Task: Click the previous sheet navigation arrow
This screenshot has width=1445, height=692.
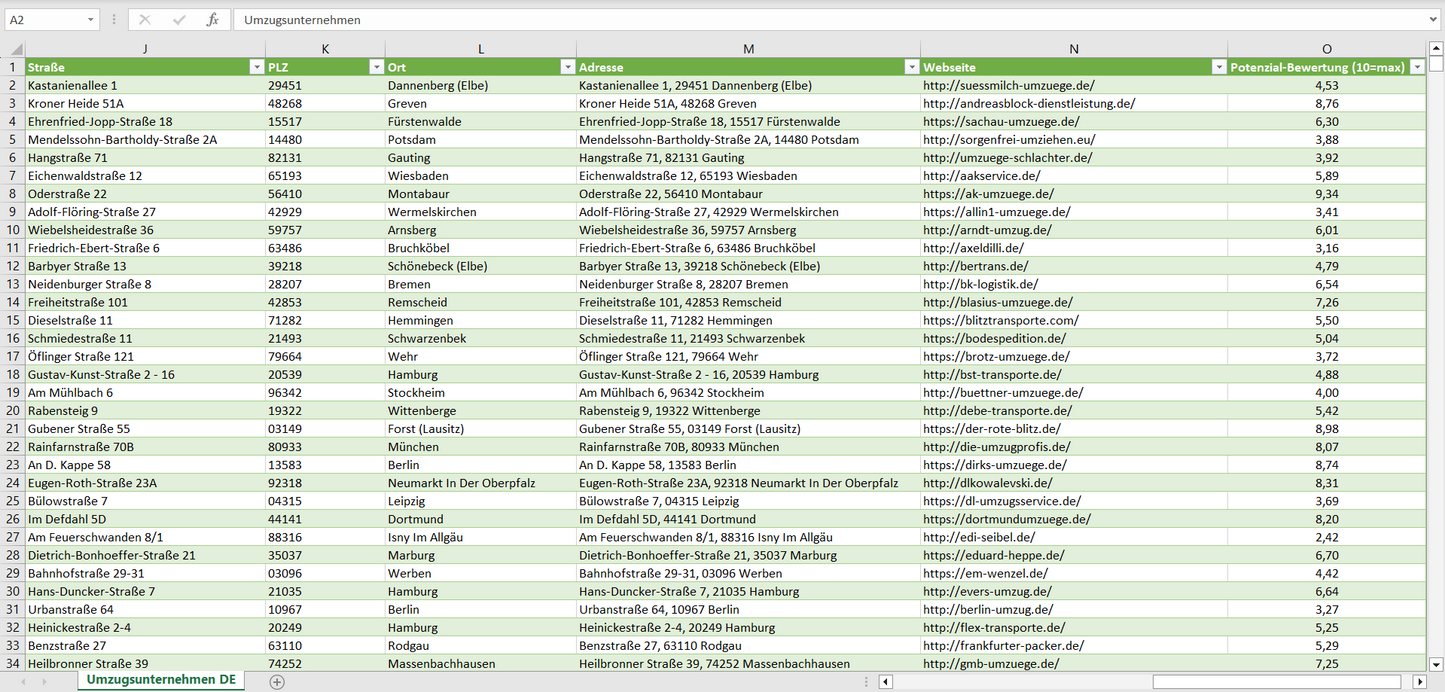Action: point(22,681)
